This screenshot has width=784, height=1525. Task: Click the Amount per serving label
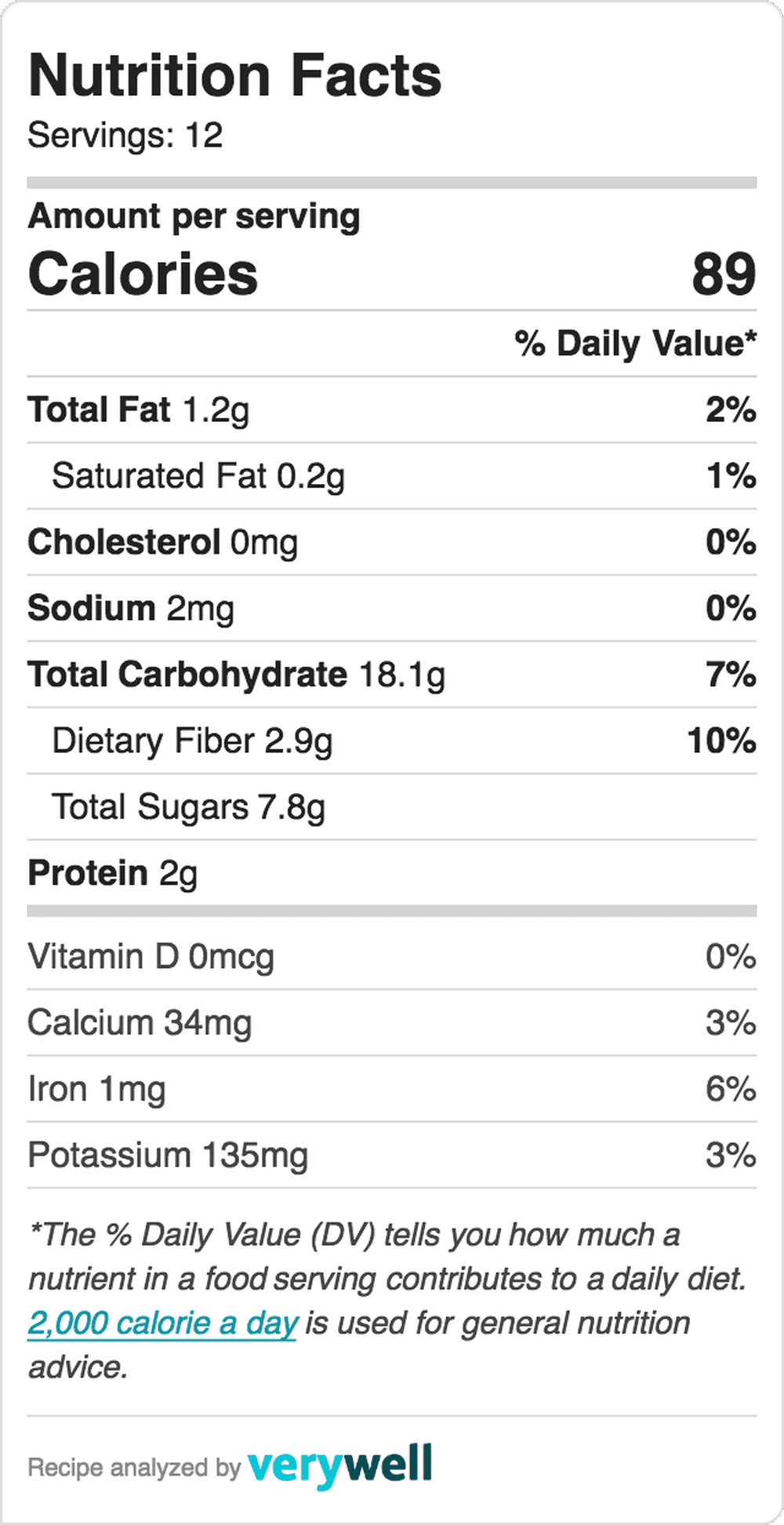coord(194,217)
